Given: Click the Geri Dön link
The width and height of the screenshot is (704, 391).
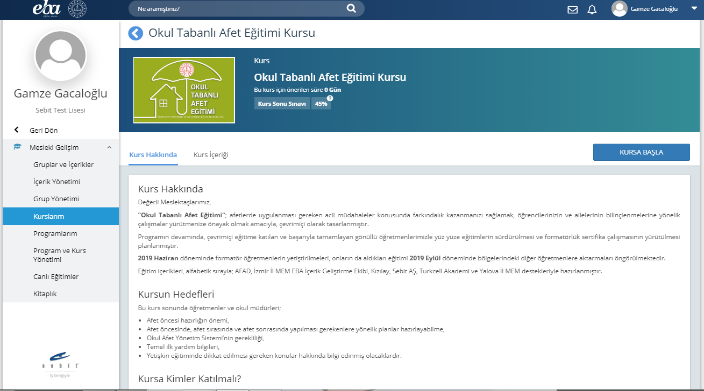Looking at the screenshot, I should (44, 130).
